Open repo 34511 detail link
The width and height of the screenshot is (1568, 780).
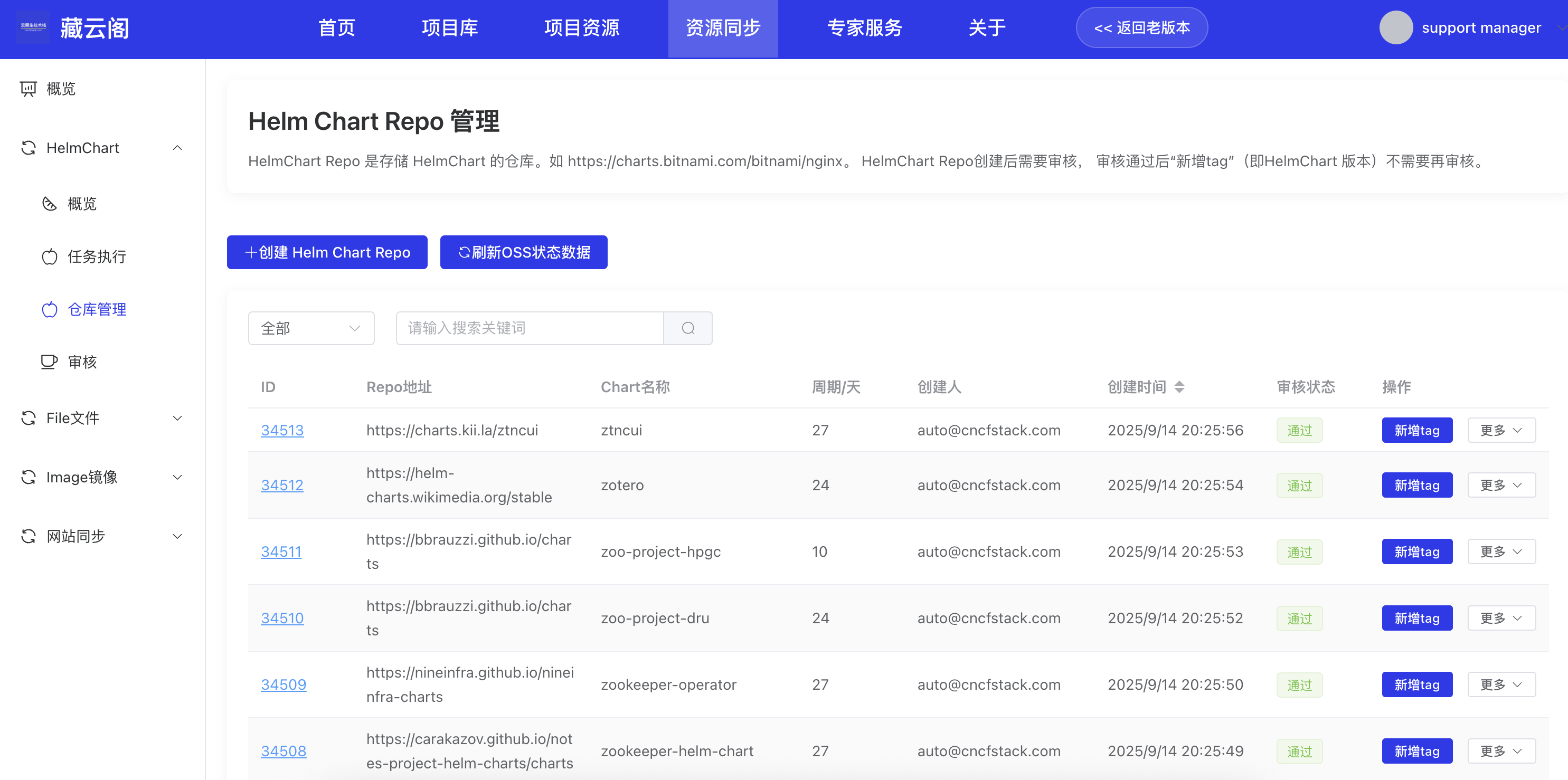tap(281, 551)
